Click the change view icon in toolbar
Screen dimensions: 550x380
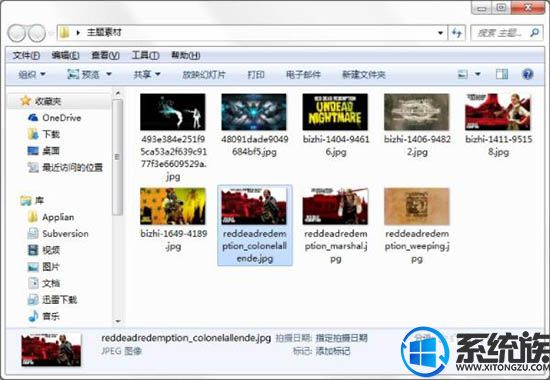point(463,74)
